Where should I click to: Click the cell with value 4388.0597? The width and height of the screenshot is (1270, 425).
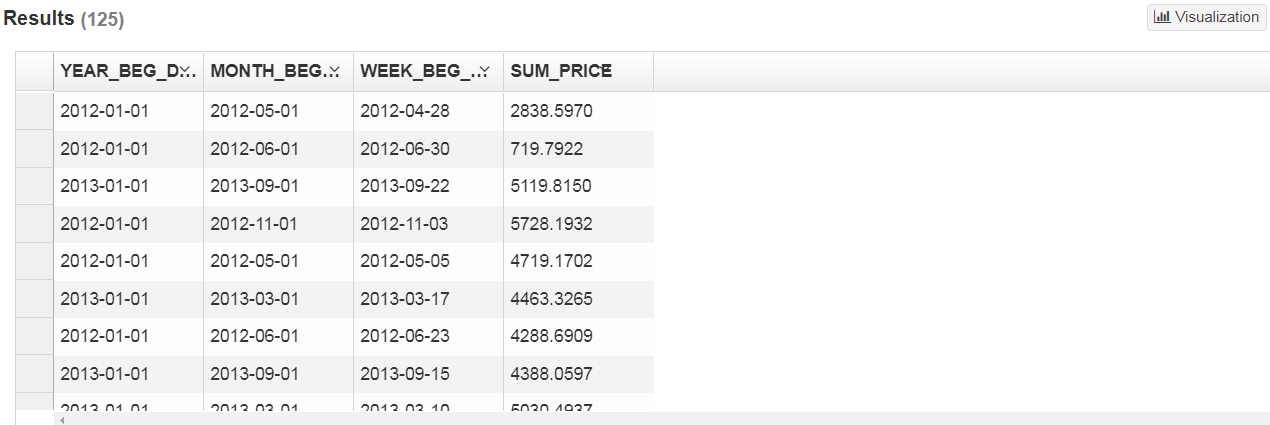[x=578, y=374]
